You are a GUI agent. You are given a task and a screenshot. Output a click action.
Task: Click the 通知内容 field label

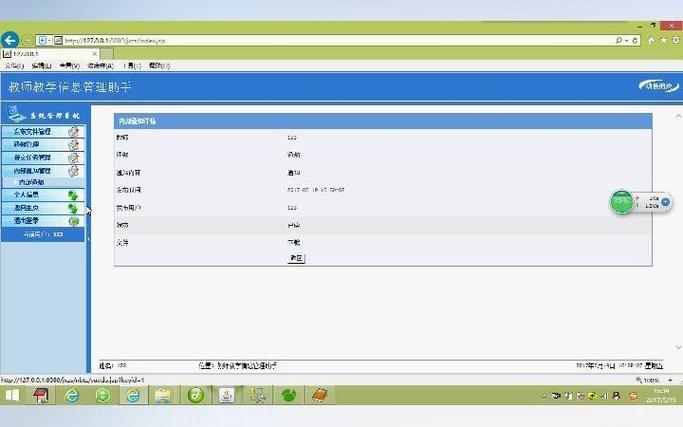(x=128, y=173)
